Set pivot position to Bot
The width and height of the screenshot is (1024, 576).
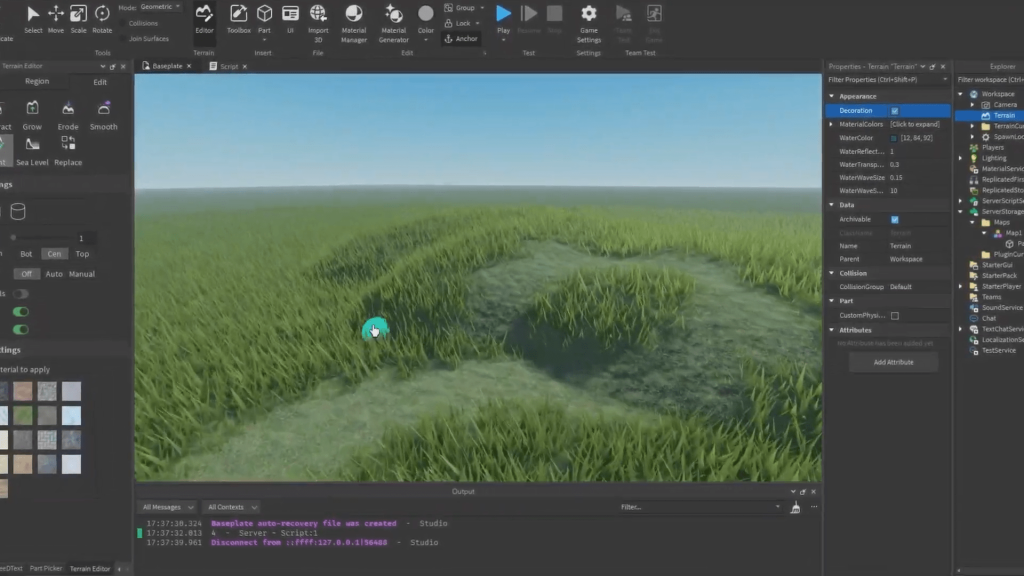pyautogui.click(x=26, y=254)
